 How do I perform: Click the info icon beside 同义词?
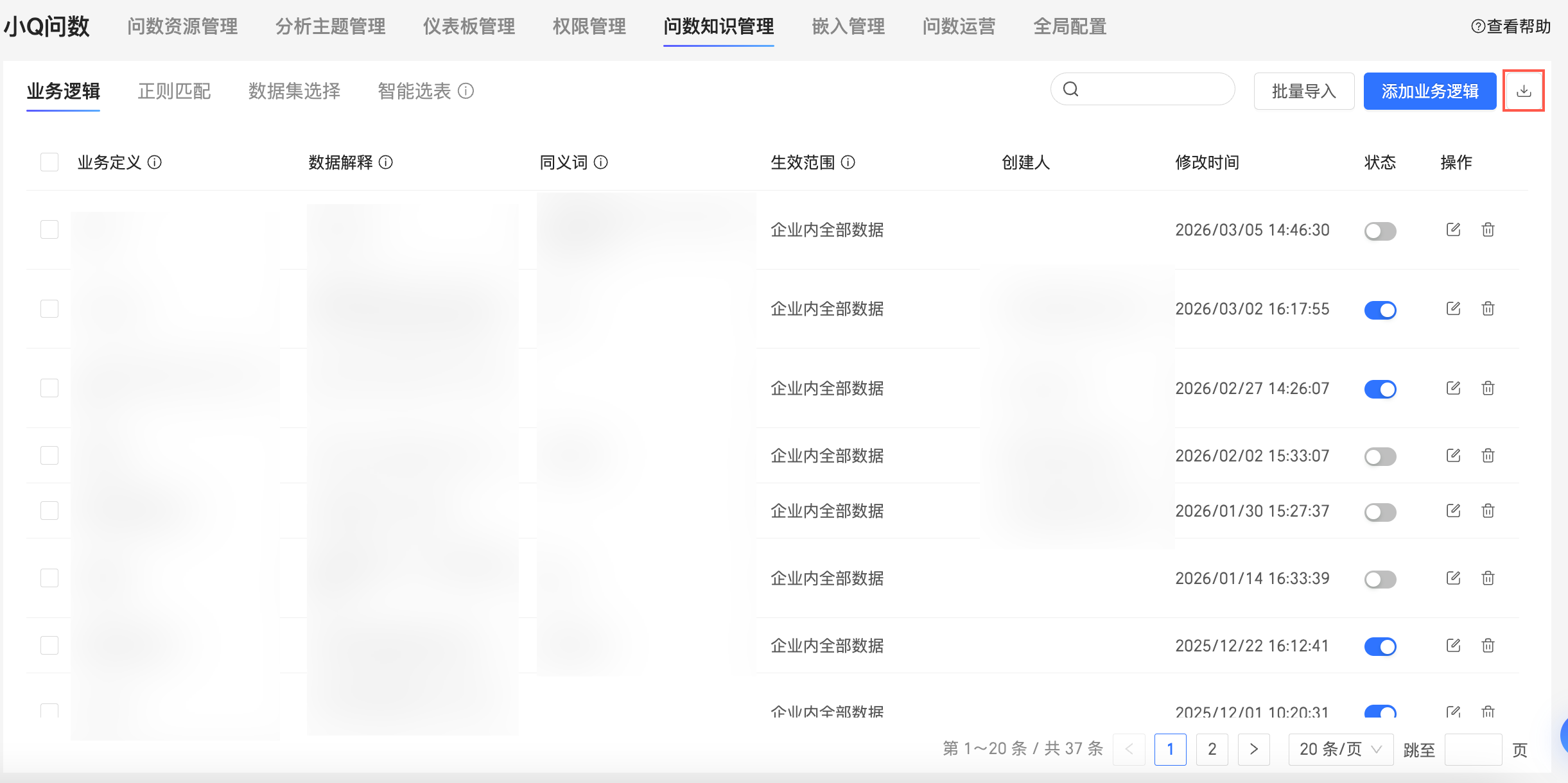(x=601, y=162)
